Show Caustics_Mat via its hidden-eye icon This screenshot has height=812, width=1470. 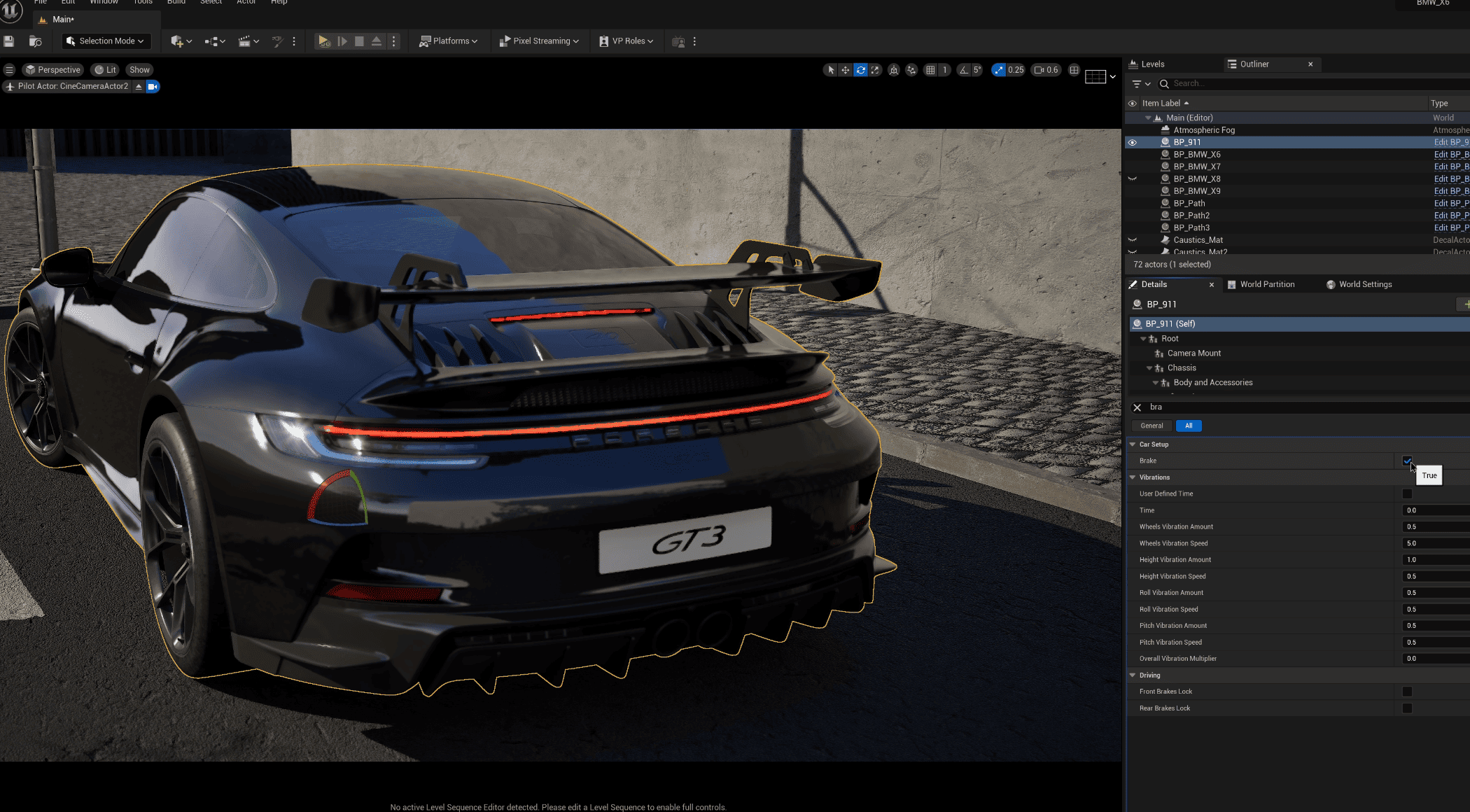point(1132,240)
